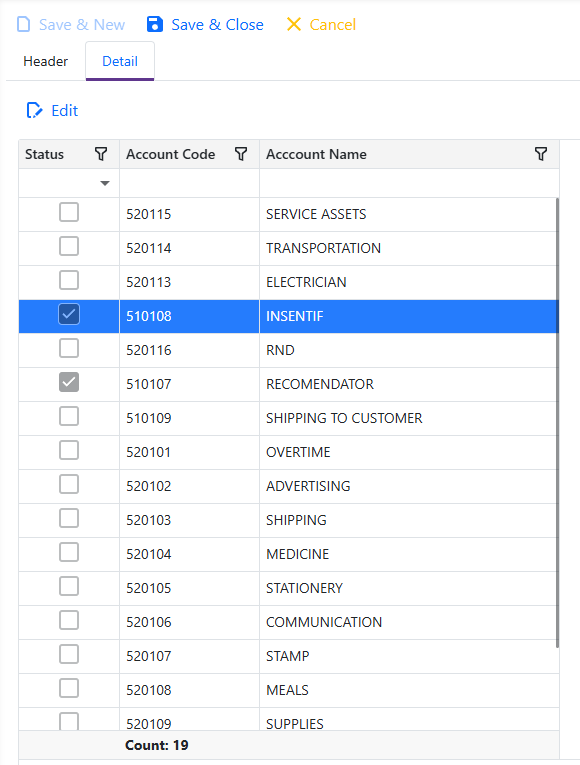Select the SHIPPING TO CUSTOMER cell
The width and height of the screenshot is (580, 765).
pos(408,418)
